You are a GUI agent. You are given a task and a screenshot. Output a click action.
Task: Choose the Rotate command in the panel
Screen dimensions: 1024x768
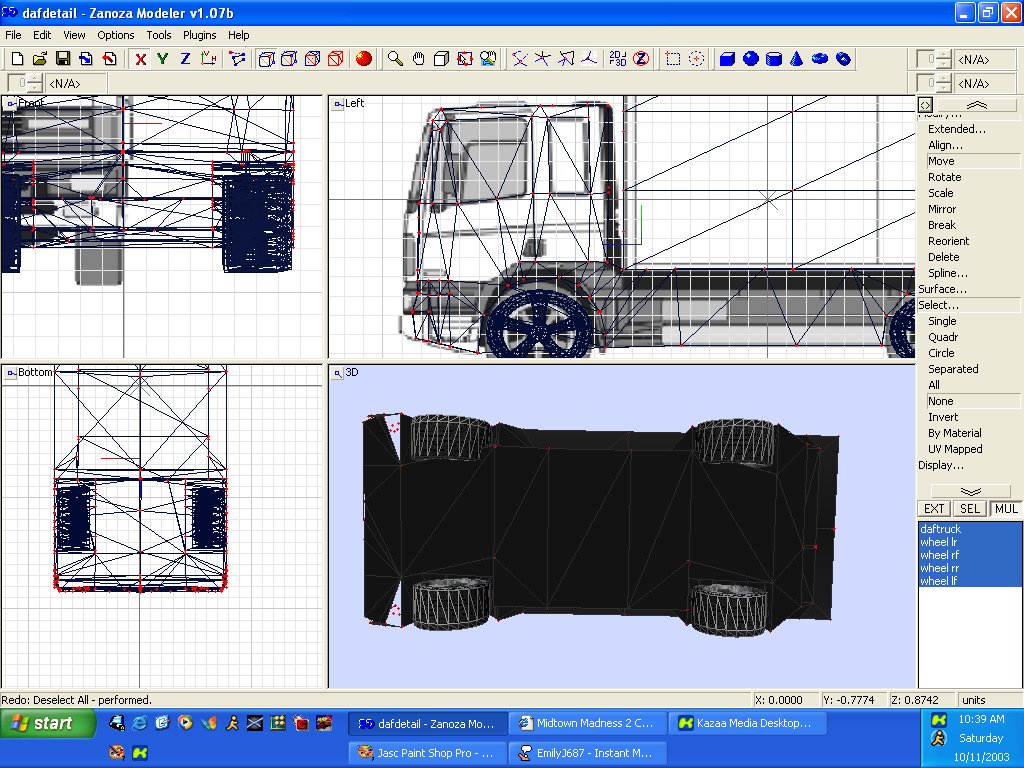pyautogui.click(x=944, y=177)
